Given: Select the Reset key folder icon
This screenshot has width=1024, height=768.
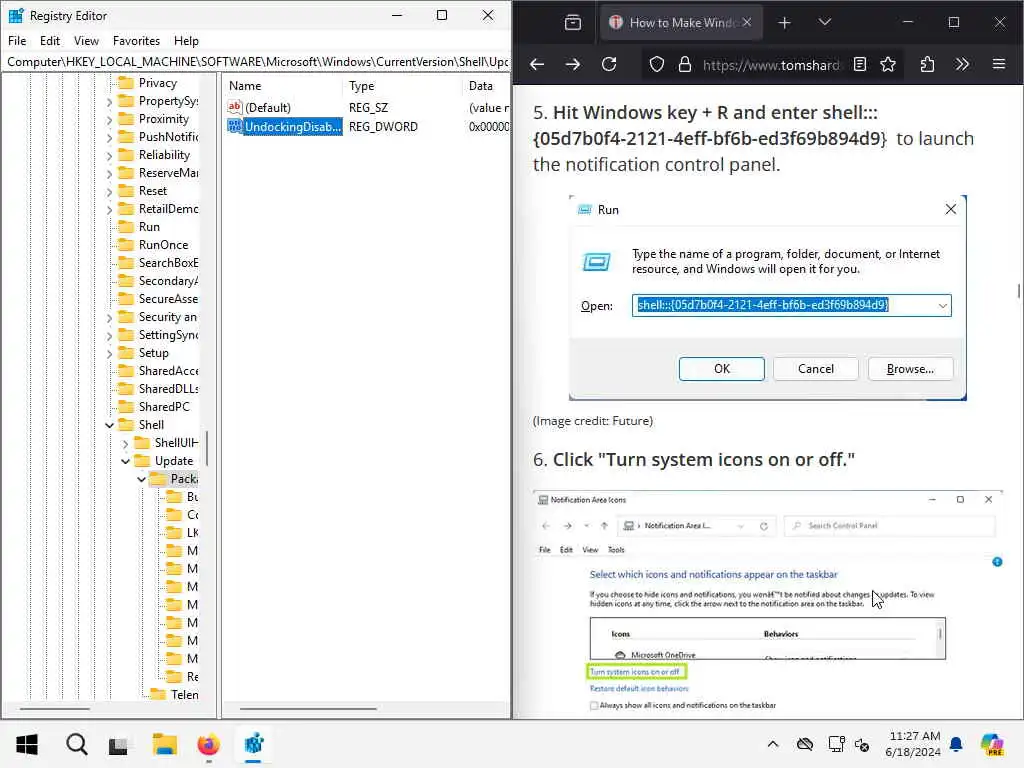Looking at the screenshot, I should coord(125,191).
